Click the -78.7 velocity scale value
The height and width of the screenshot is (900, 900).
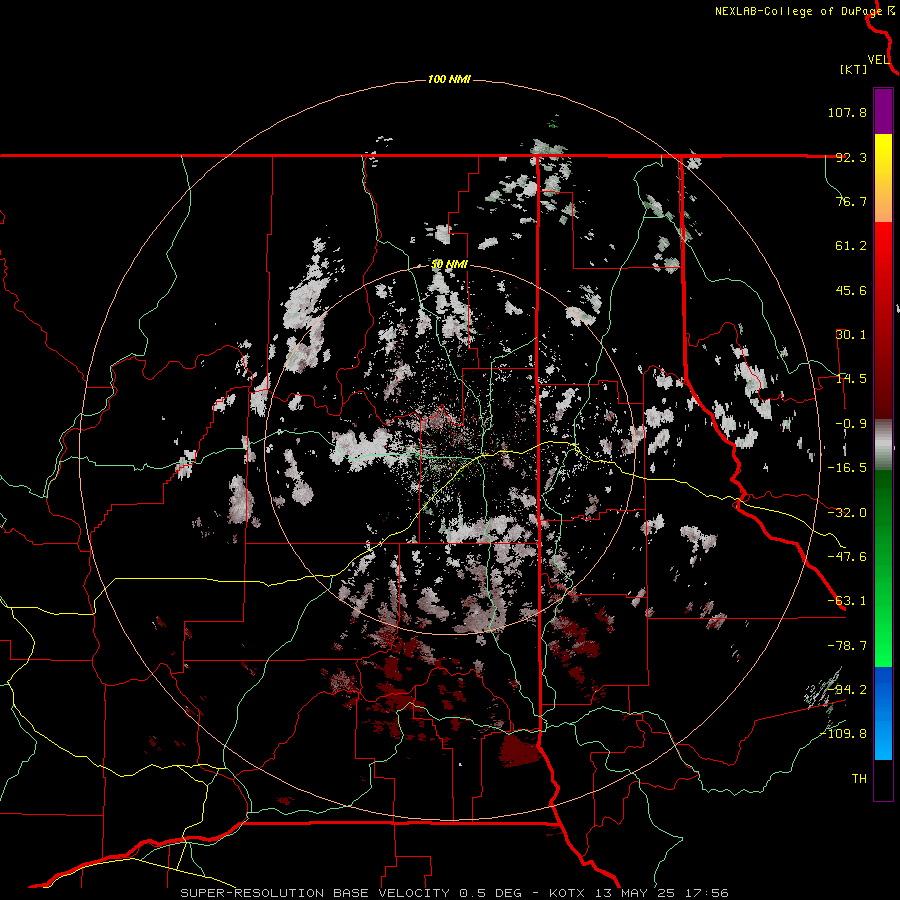(847, 646)
